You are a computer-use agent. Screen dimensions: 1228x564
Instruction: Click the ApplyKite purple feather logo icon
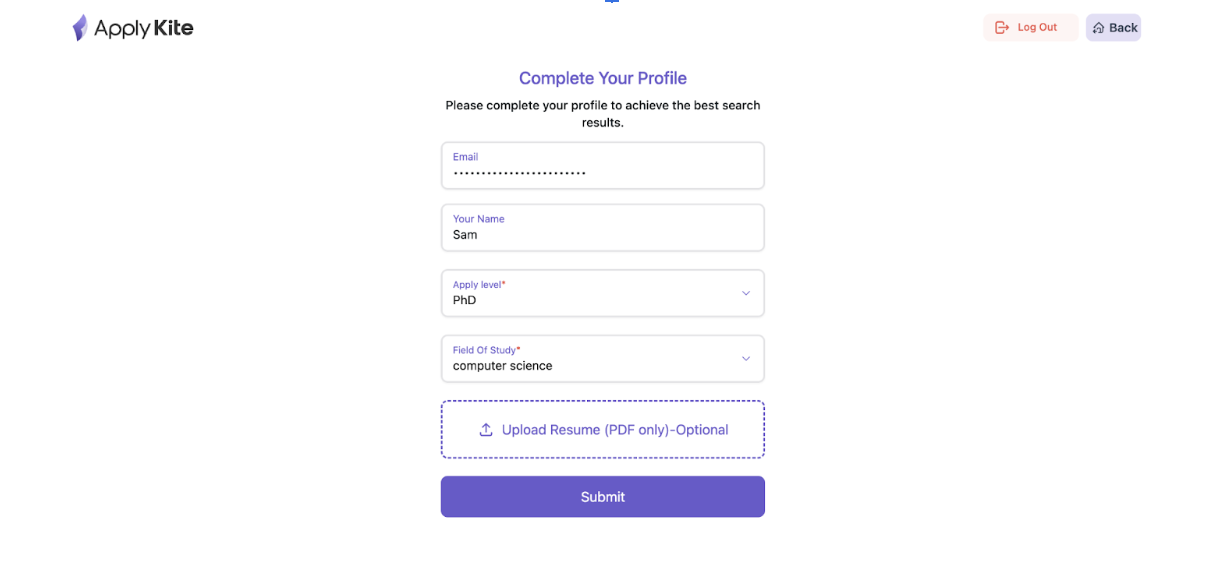click(80, 28)
